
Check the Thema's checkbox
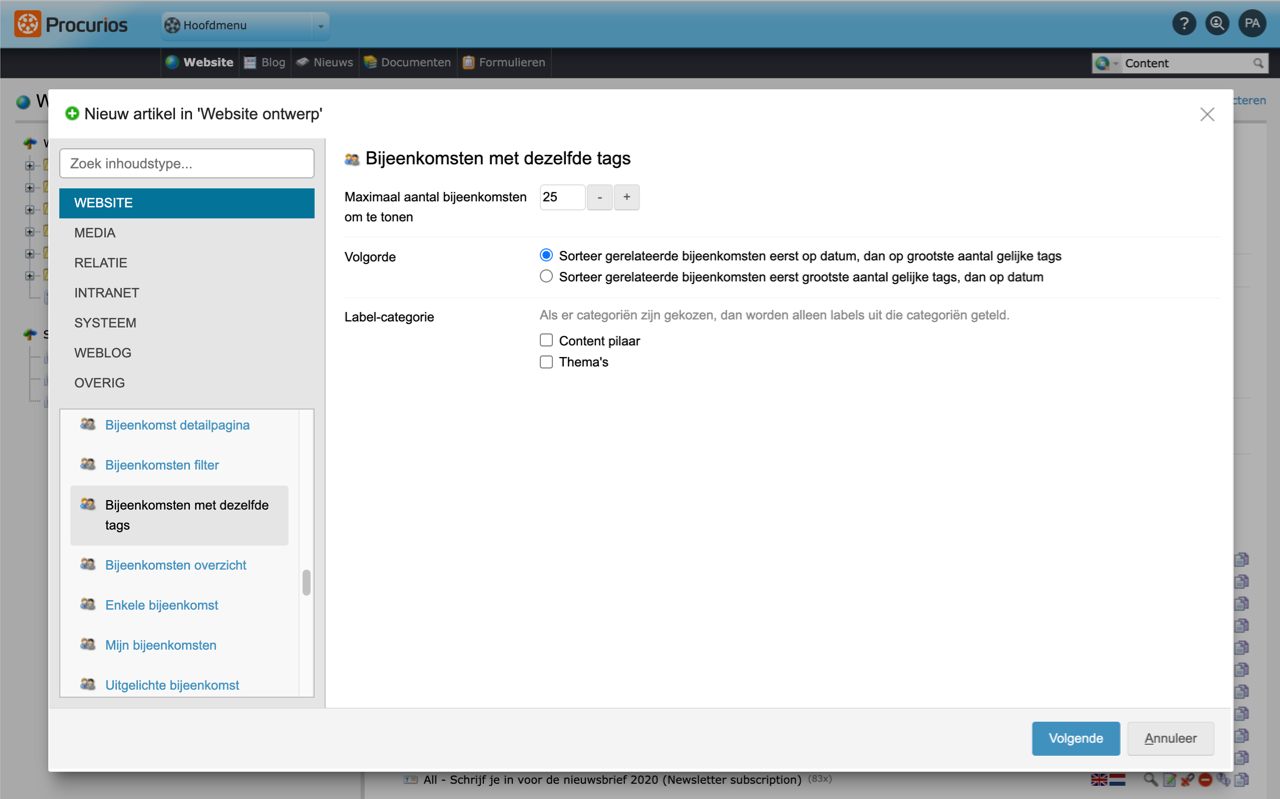[546, 361]
